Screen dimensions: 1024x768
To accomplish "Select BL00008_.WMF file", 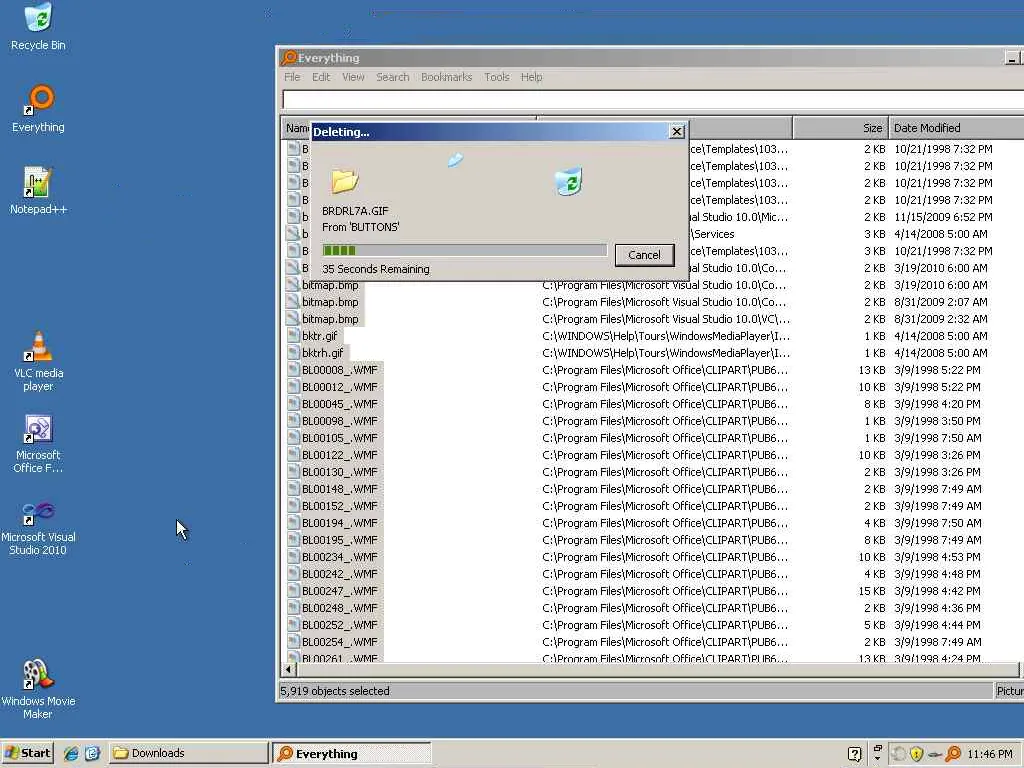I will 340,370.
